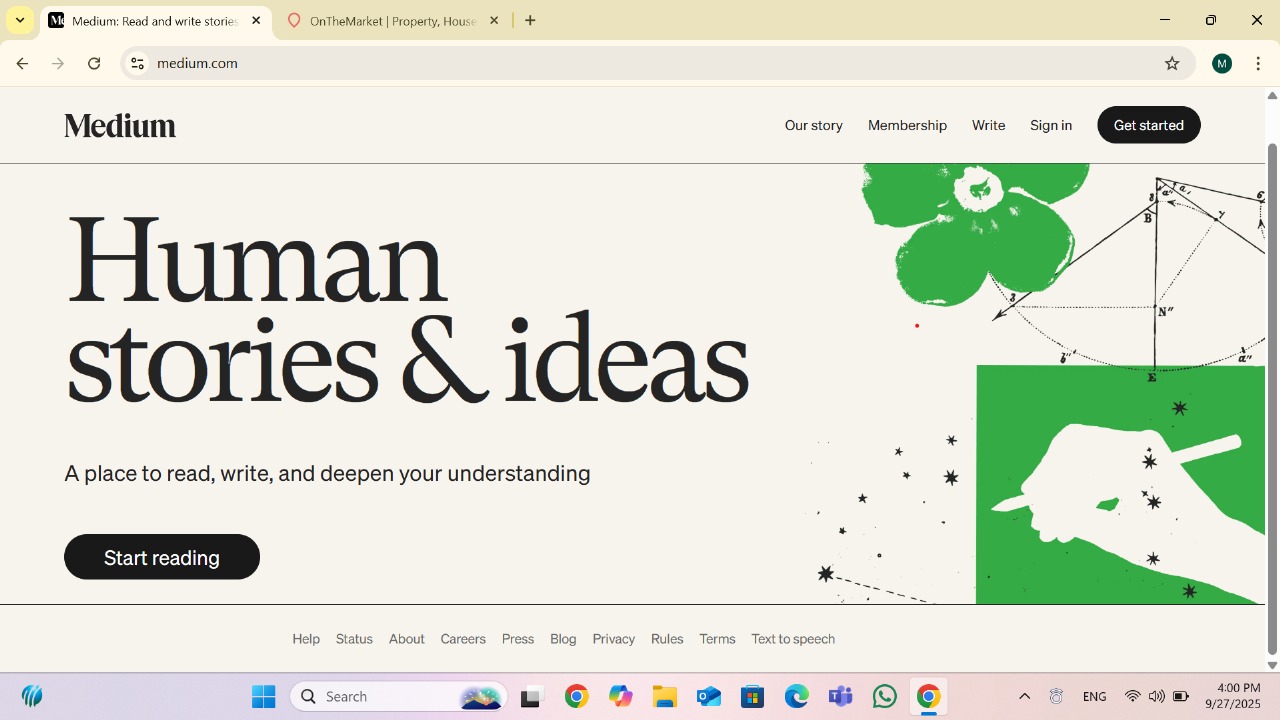
Task: View site information icon in address bar
Action: pyautogui.click(x=138, y=63)
